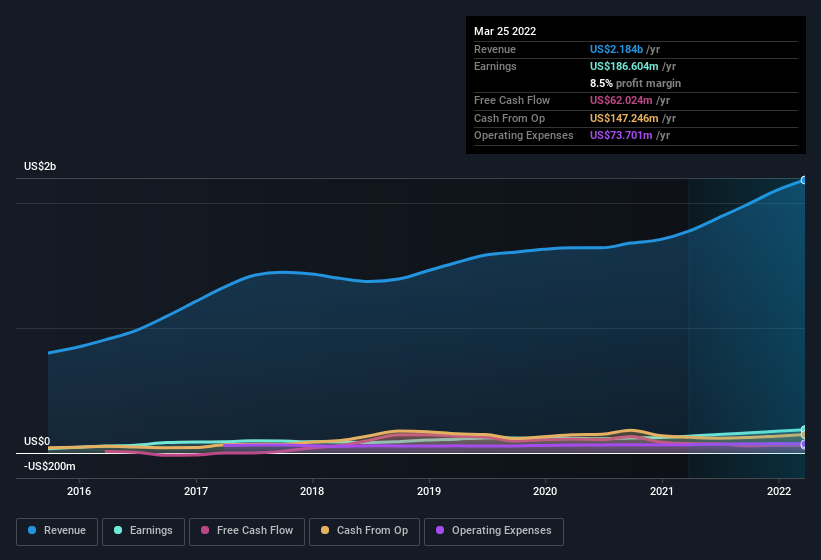Click the 2016 x-axis label
Image resolution: width=821 pixels, height=560 pixels.
pyautogui.click(x=79, y=491)
